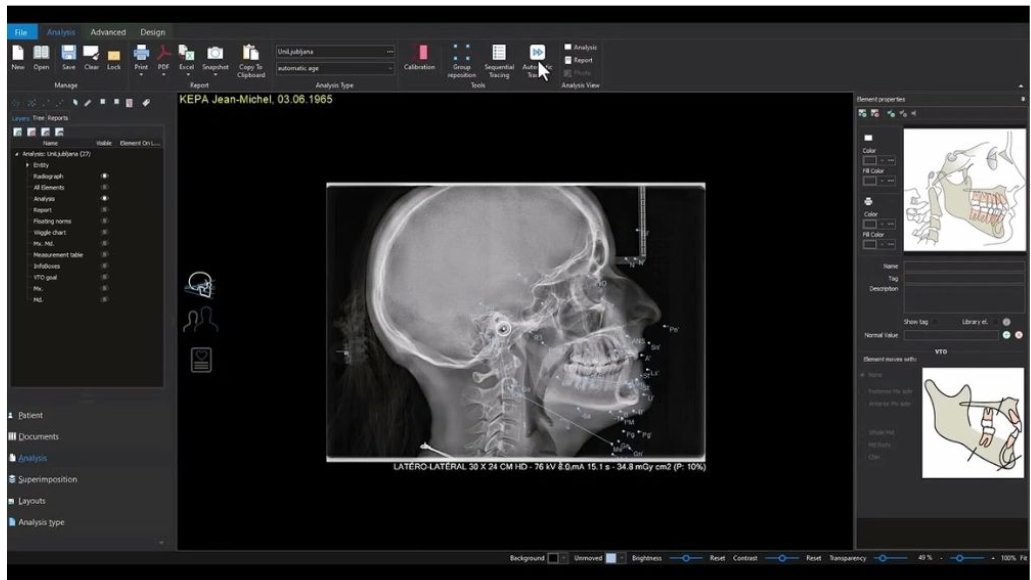Toggle visibility of Measurement table layer

[x=104, y=255]
